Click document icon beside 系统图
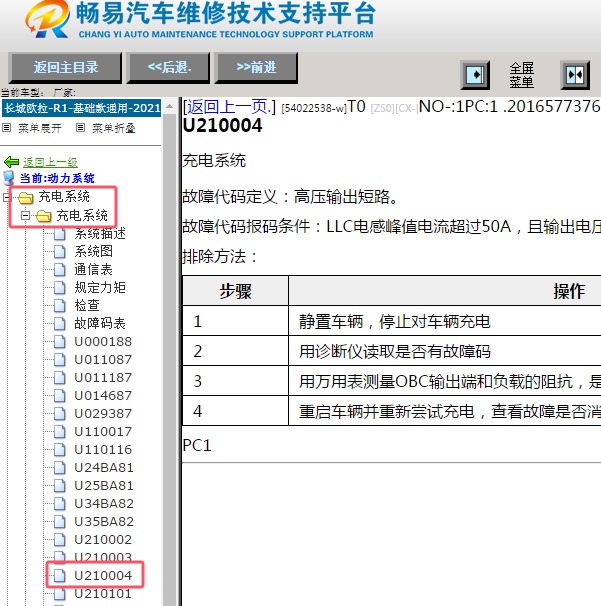The width and height of the screenshot is (601, 606). point(60,252)
